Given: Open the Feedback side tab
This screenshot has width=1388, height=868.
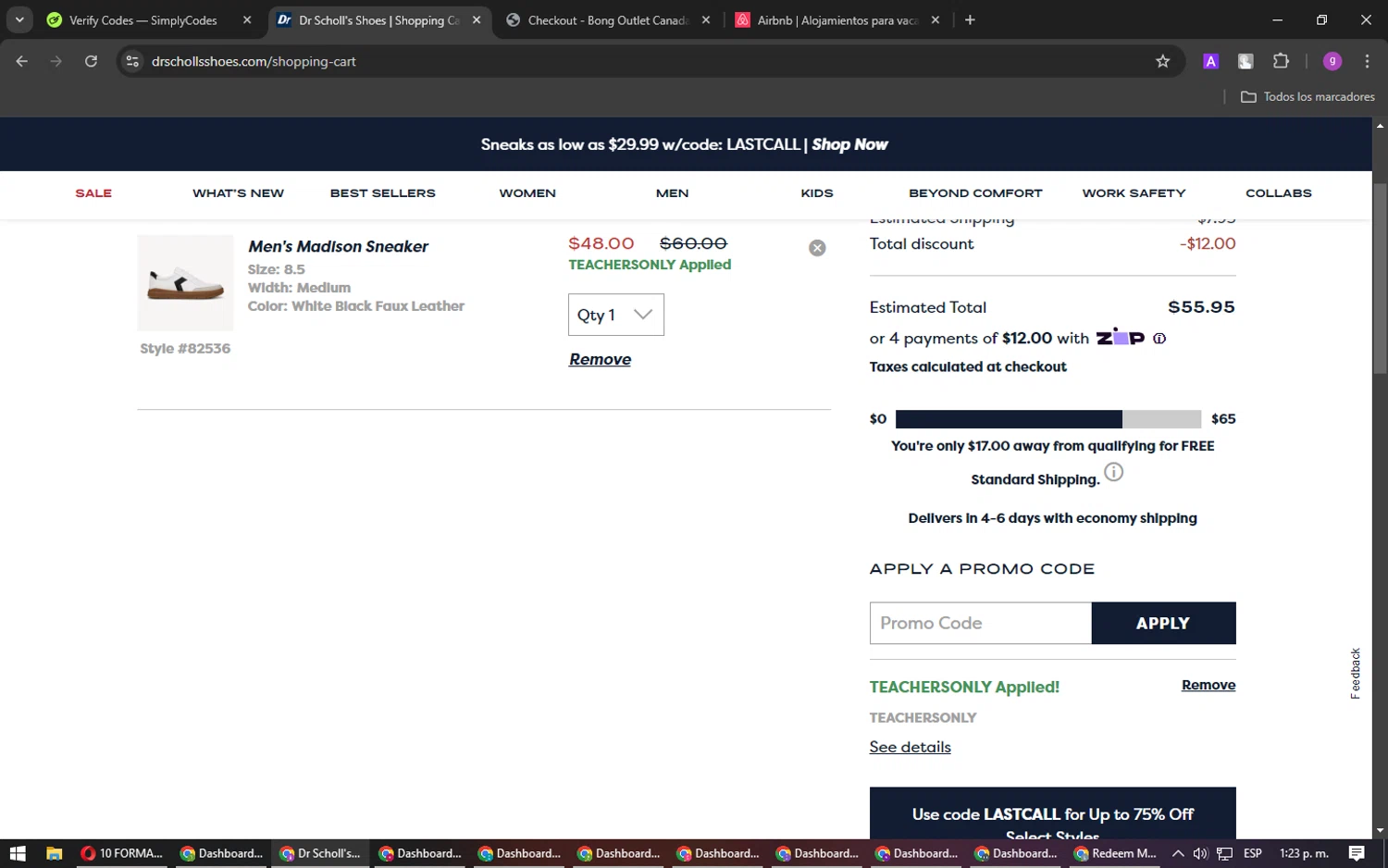Looking at the screenshot, I should pyautogui.click(x=1355, y=673).
